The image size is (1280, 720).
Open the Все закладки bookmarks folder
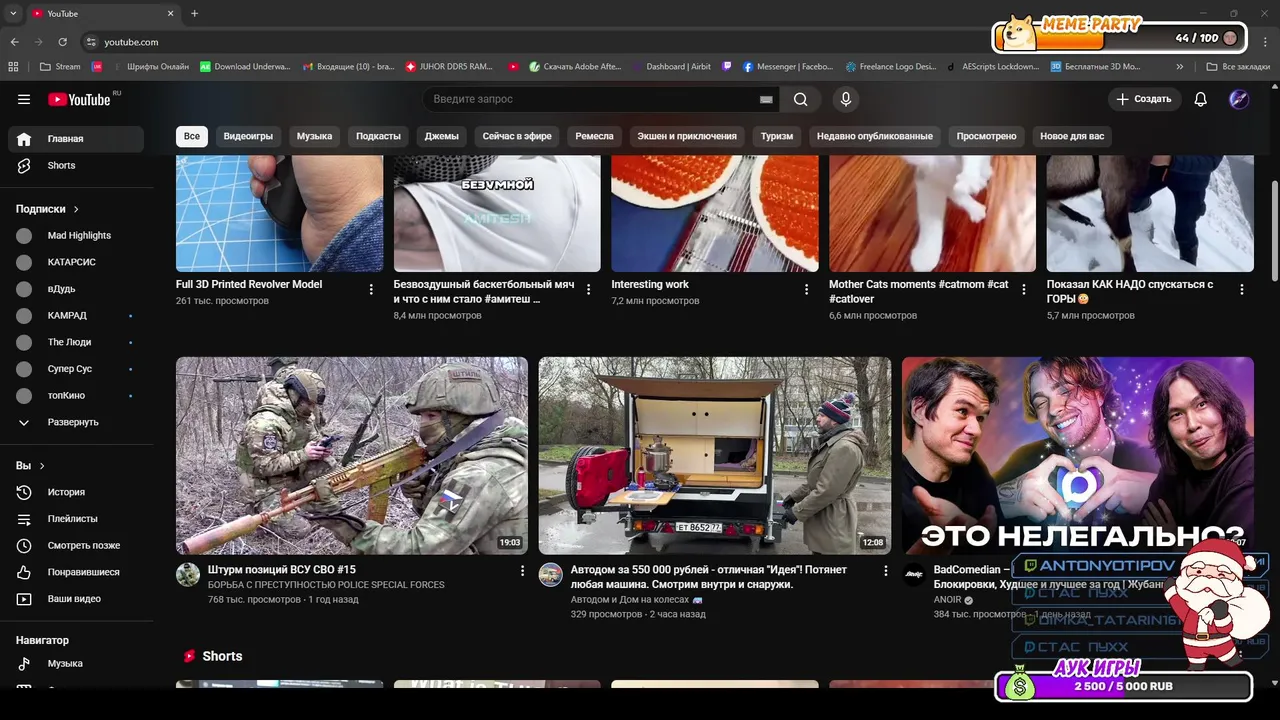click(1238, 67)
